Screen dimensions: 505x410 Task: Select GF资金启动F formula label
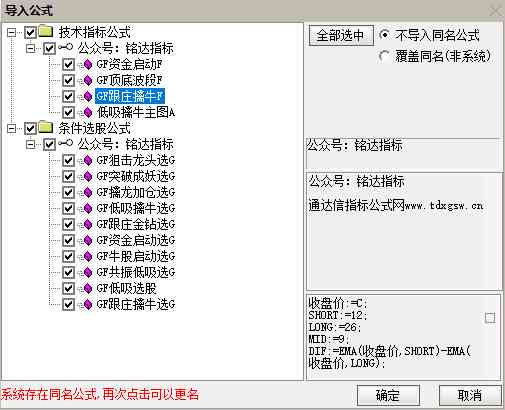point(129,64)
